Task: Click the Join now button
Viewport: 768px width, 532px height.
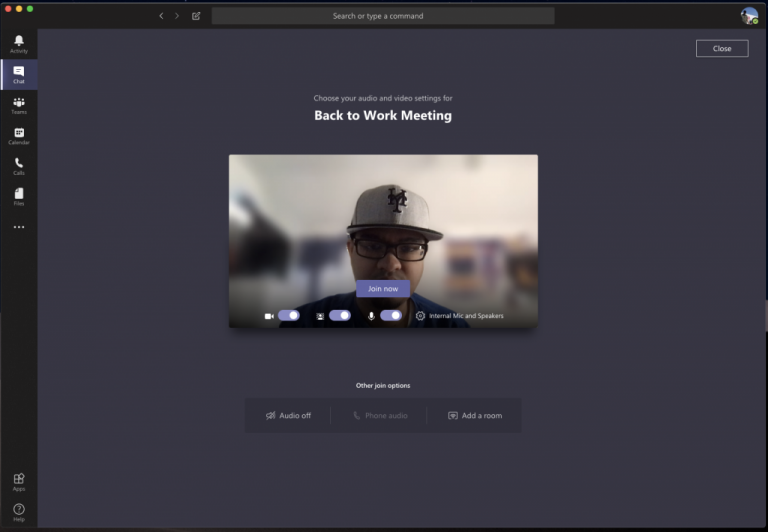Action: point(383,289)
